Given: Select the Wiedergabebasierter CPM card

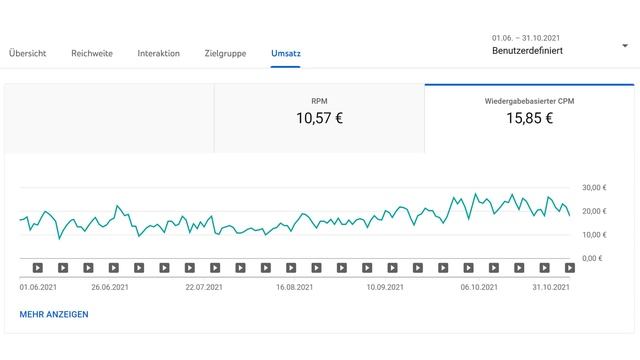Looking at the screenshot, I should coord(529,118).
